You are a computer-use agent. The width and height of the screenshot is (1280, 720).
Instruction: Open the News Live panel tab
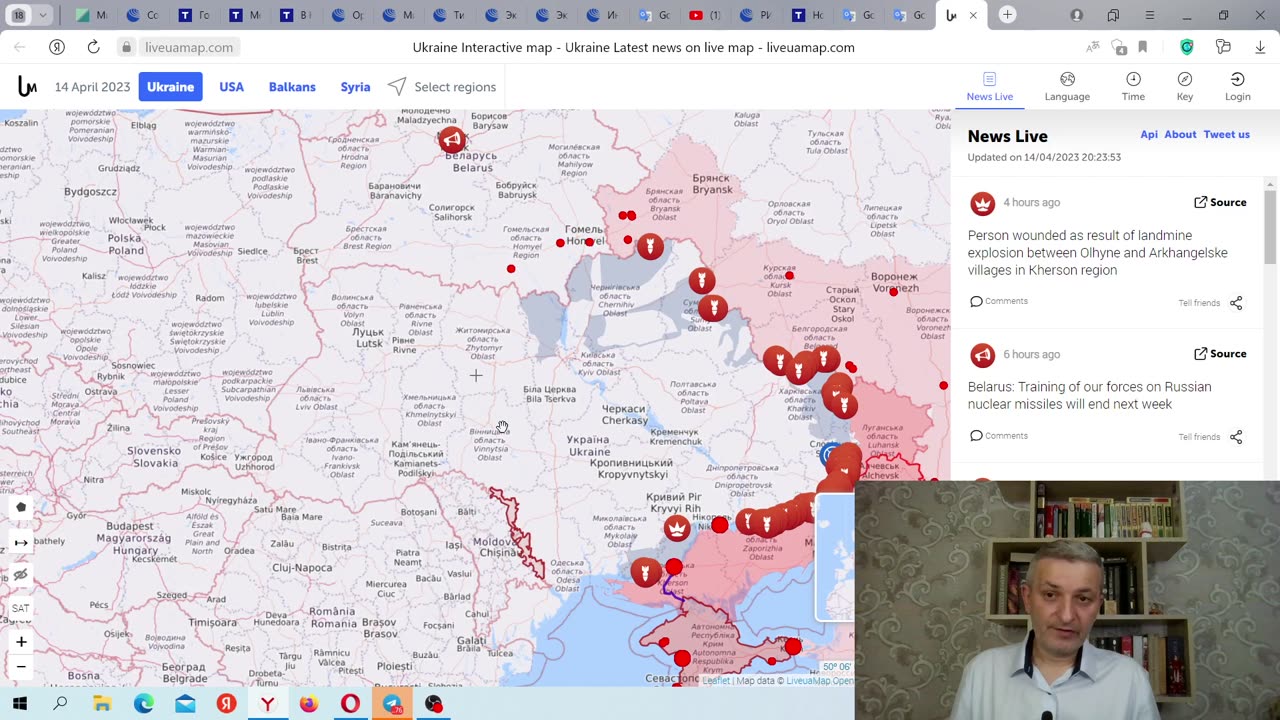(989, 87)
